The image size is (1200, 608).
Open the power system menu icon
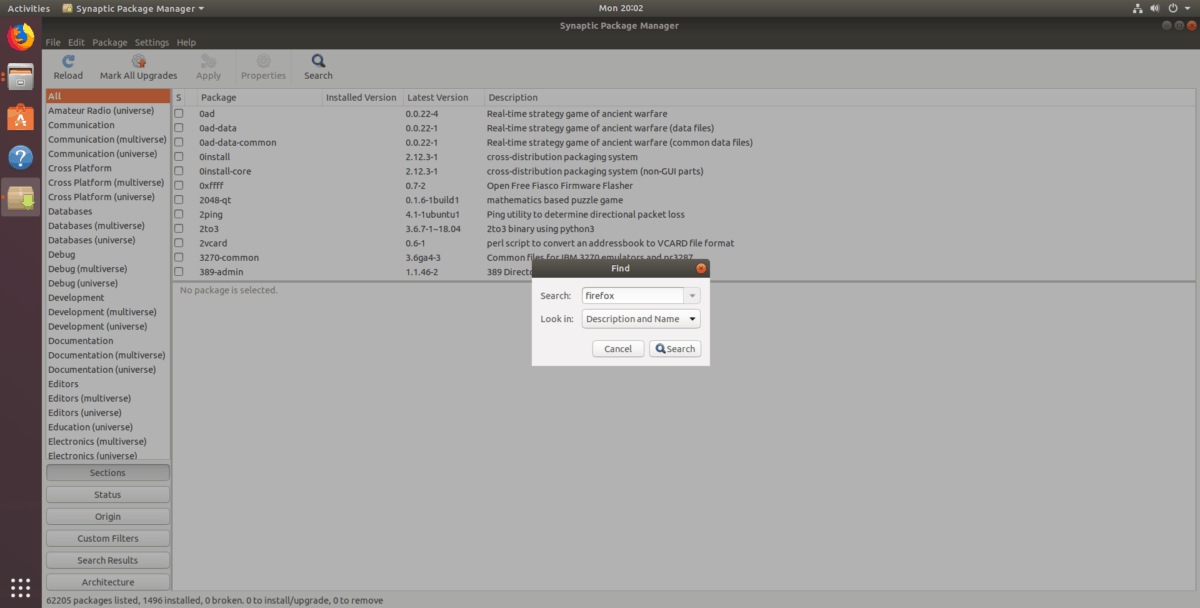(1172, 8)
